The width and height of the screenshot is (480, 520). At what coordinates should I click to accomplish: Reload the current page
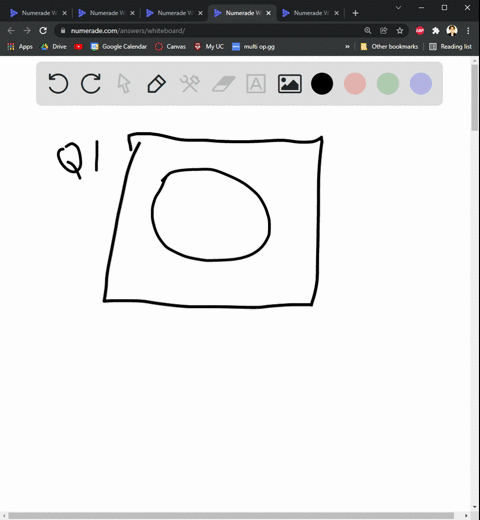pyautogui.click(x=43, y=31)
